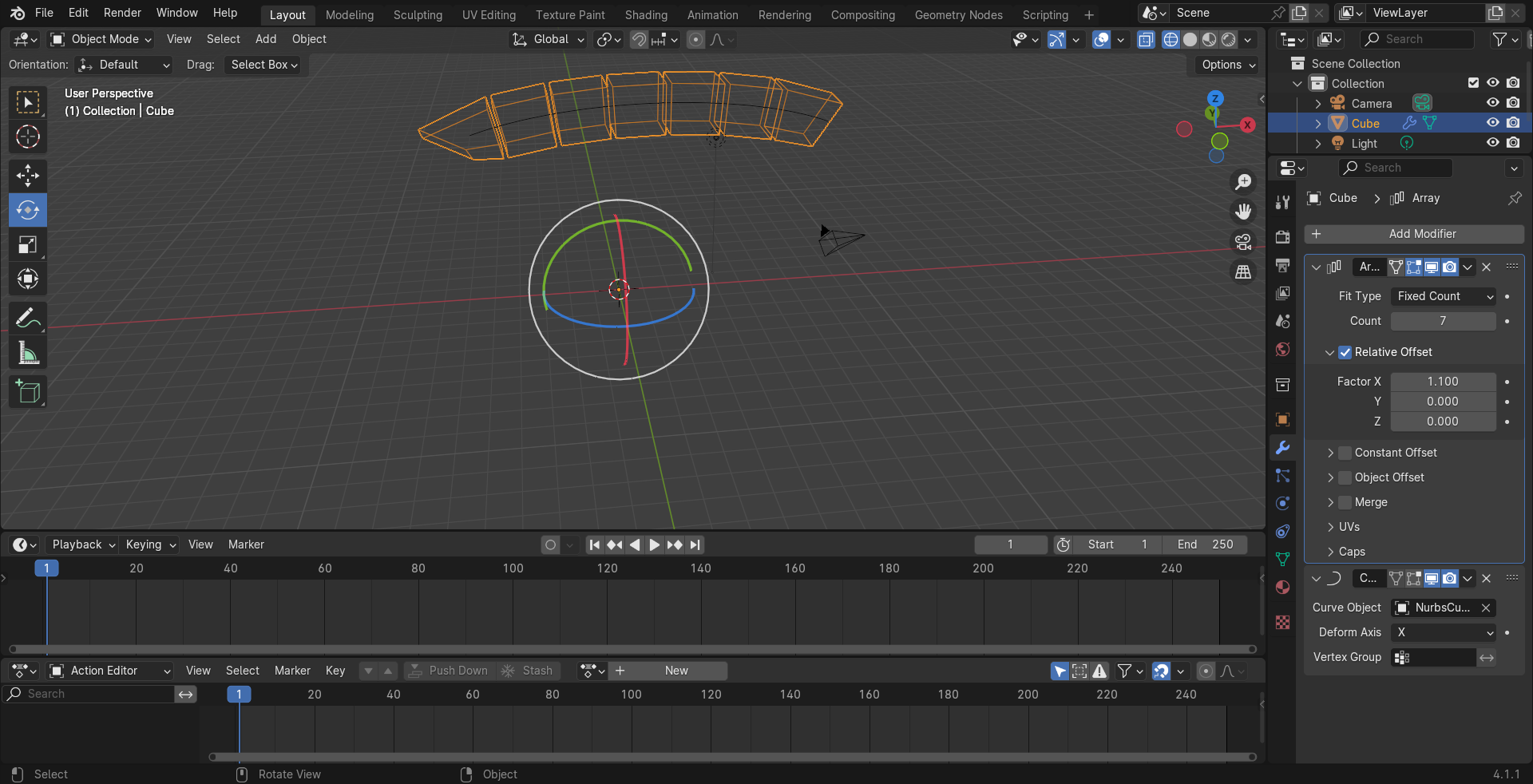
Task: Open the World properties tab
Action: [1282, 349]
